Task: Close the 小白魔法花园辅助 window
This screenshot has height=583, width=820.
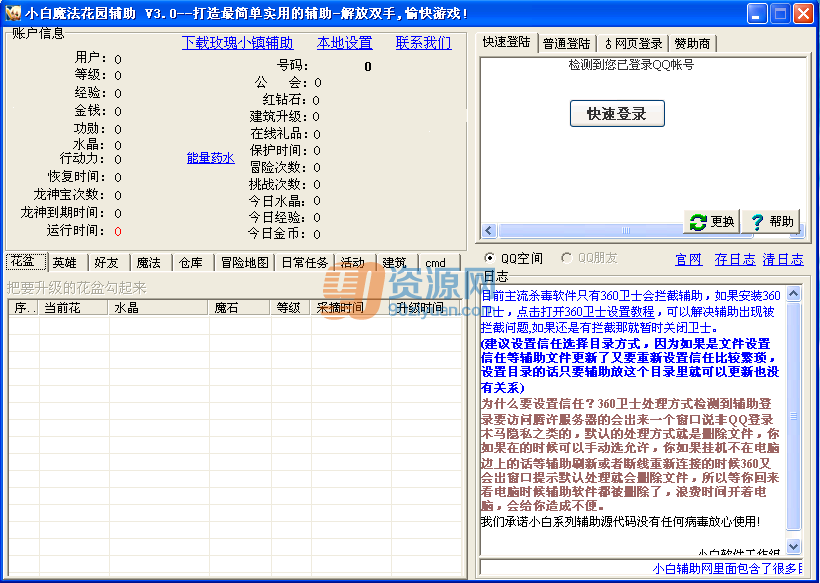Action: click(x=803, y=14)
